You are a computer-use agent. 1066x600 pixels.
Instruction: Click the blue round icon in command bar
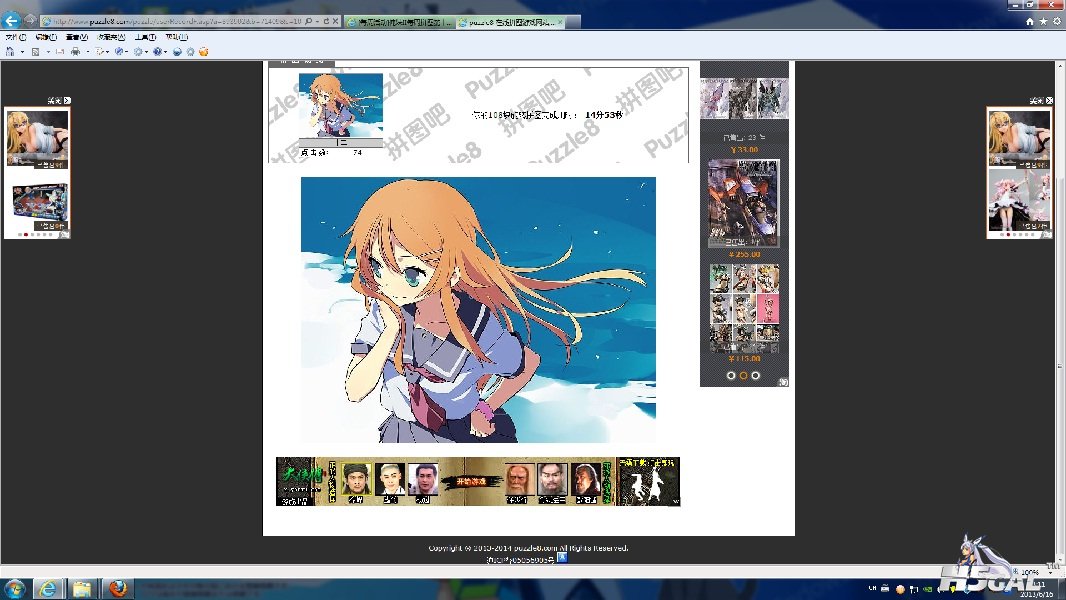[177, 52]
